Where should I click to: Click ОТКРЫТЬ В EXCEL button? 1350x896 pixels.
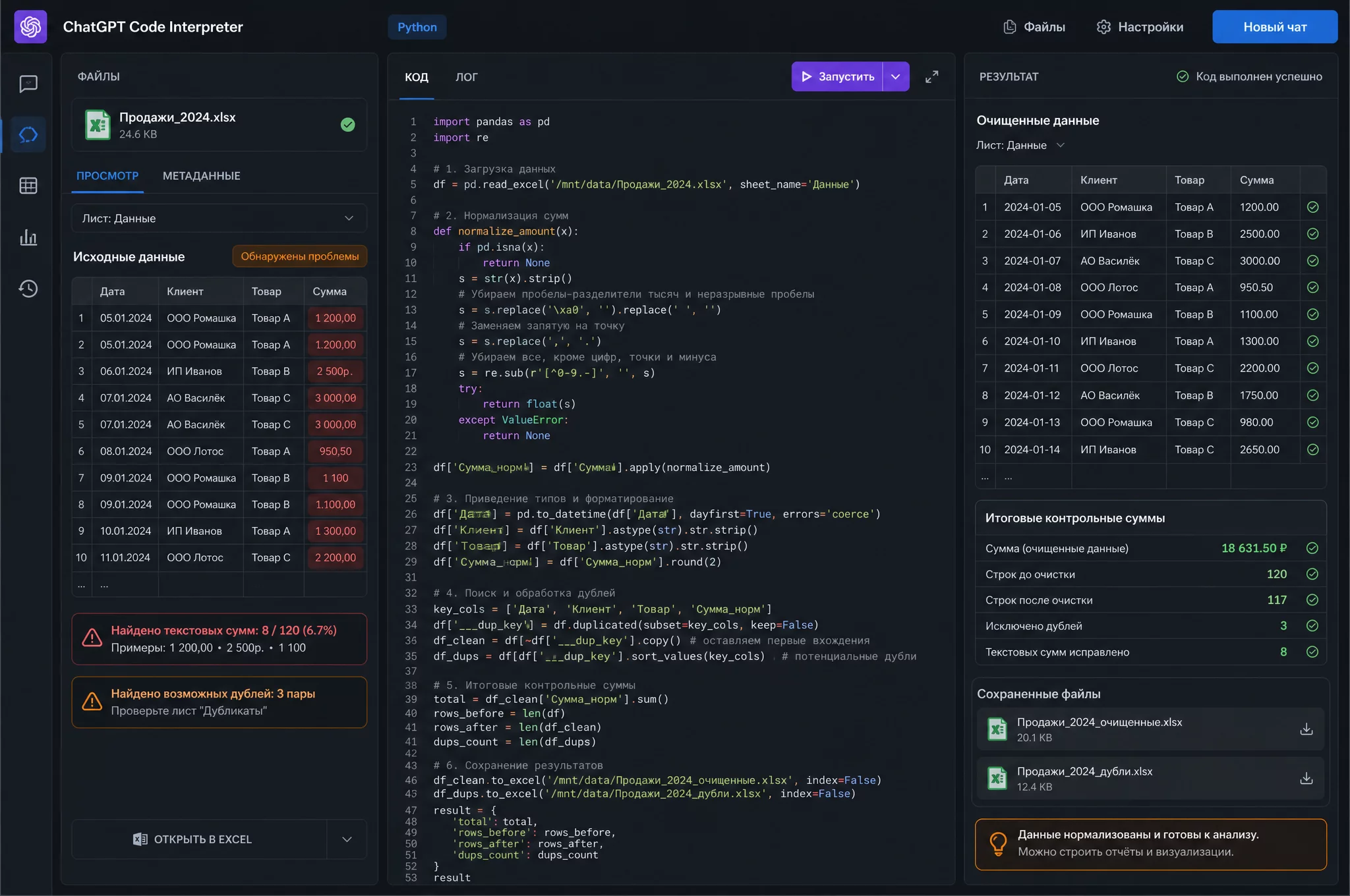tap(199, 839)
